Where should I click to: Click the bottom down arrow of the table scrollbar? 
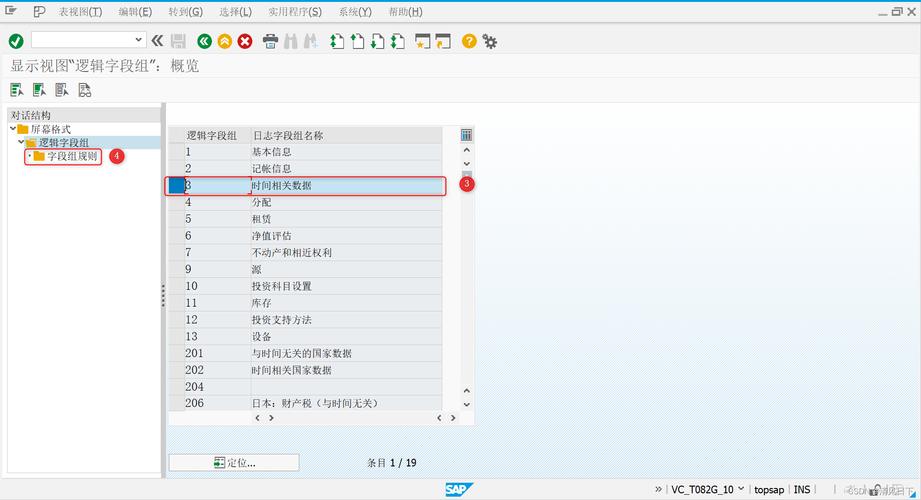(467, 405)
